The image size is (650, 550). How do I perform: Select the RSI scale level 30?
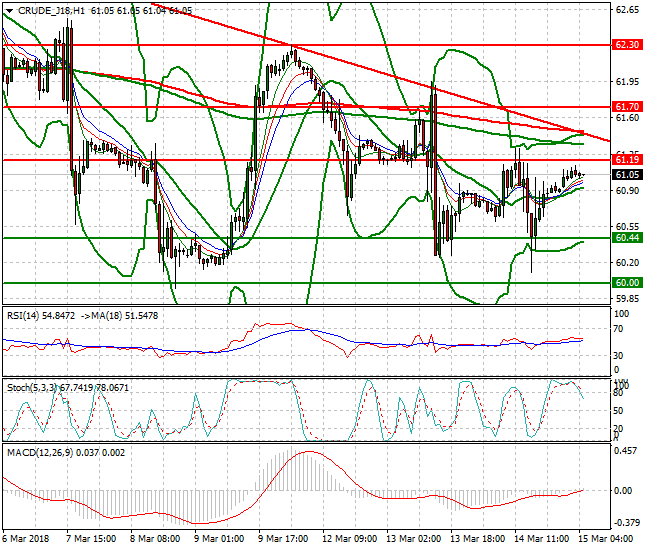618,356
